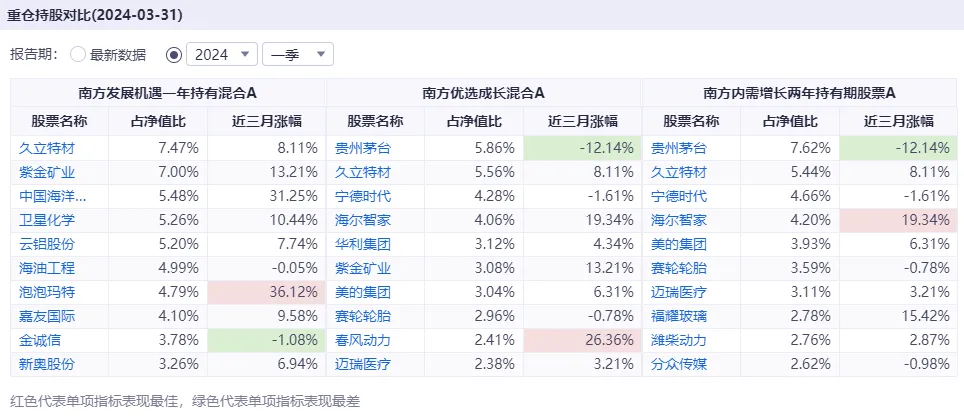Click 南方发展机遇一年持有混合A fund header
964x416 pixels.
(167, 92)
